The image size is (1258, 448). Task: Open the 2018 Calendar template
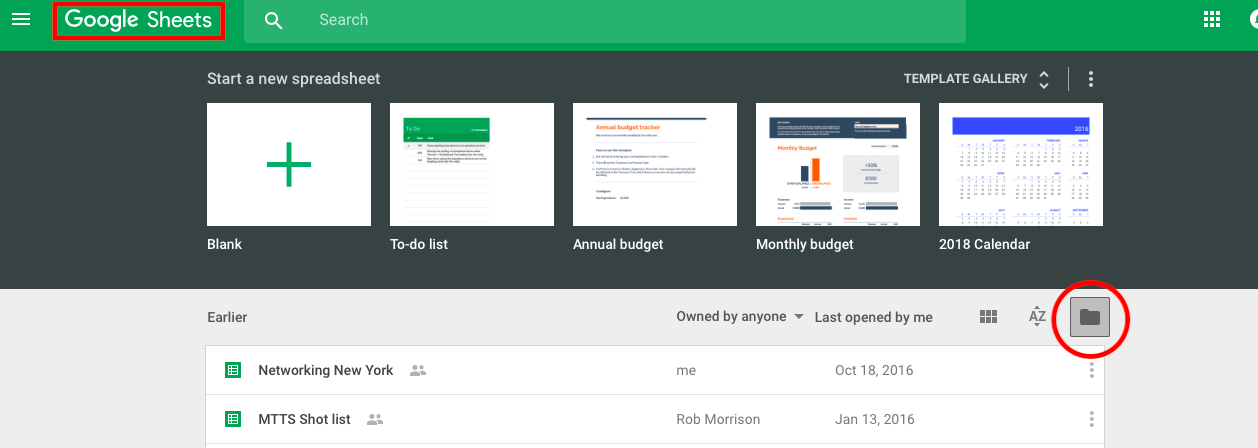1021,164
